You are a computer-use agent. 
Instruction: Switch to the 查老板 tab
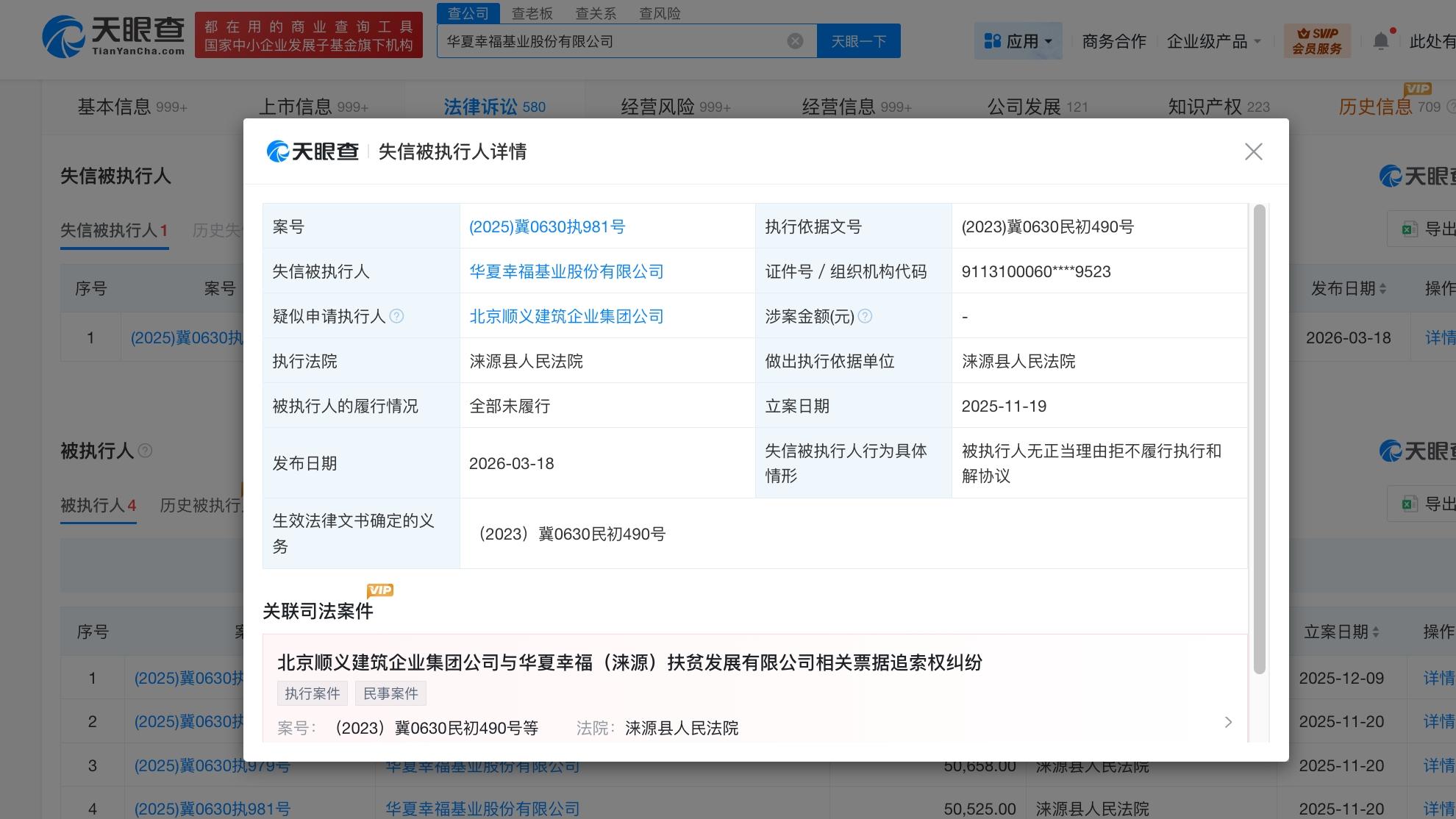533,13
